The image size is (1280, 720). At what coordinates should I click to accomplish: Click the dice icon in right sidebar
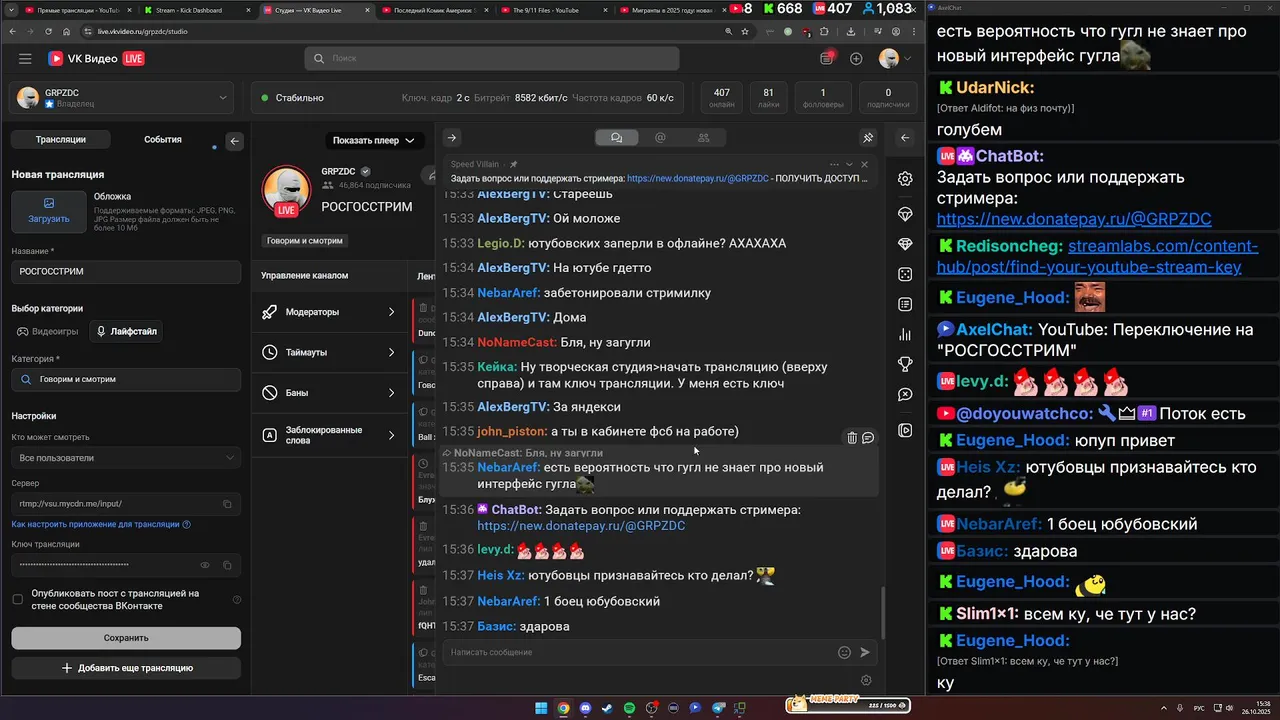click(x=905, y=273)
